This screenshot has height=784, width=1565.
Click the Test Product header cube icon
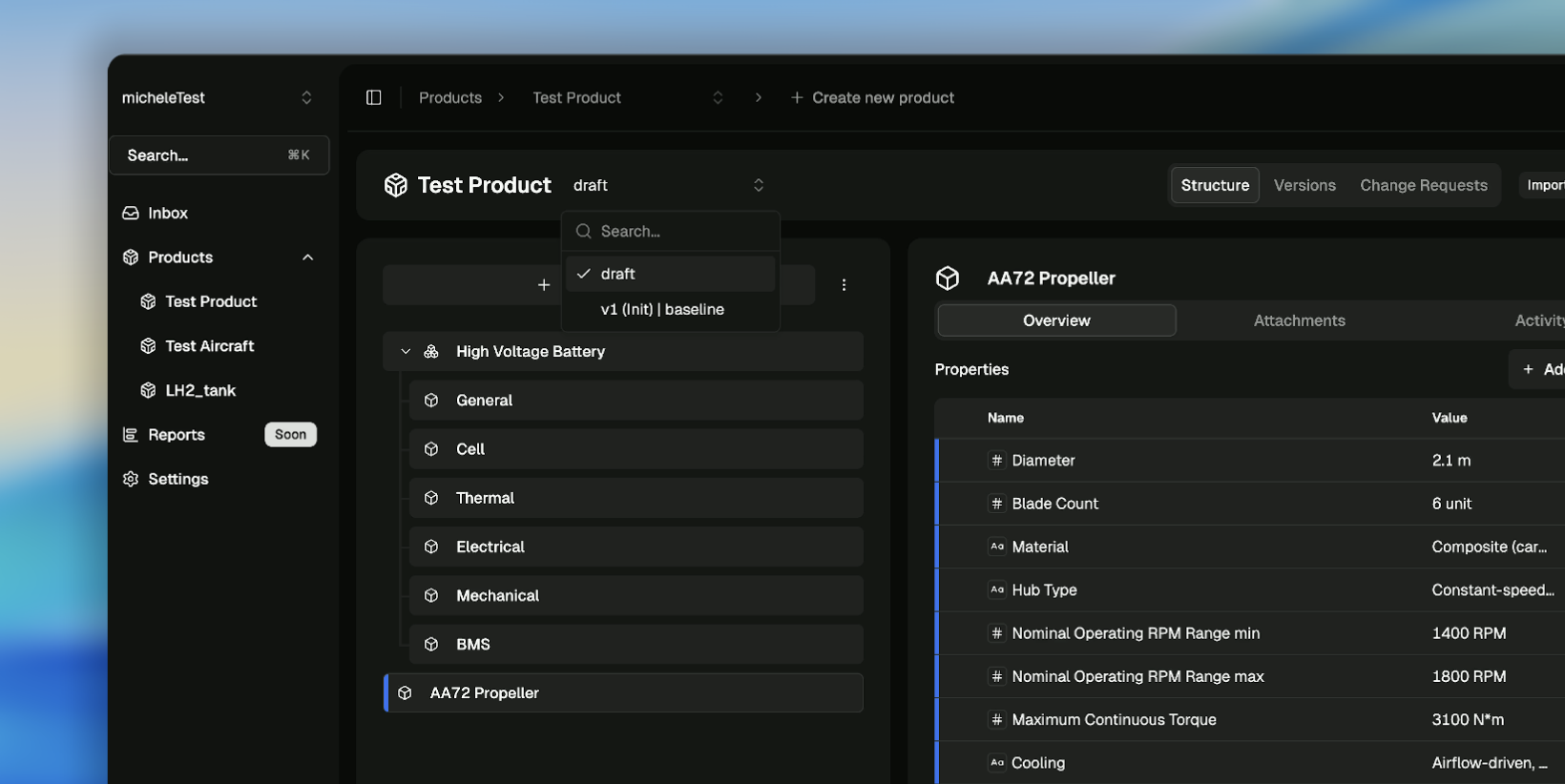click(396, 185)
